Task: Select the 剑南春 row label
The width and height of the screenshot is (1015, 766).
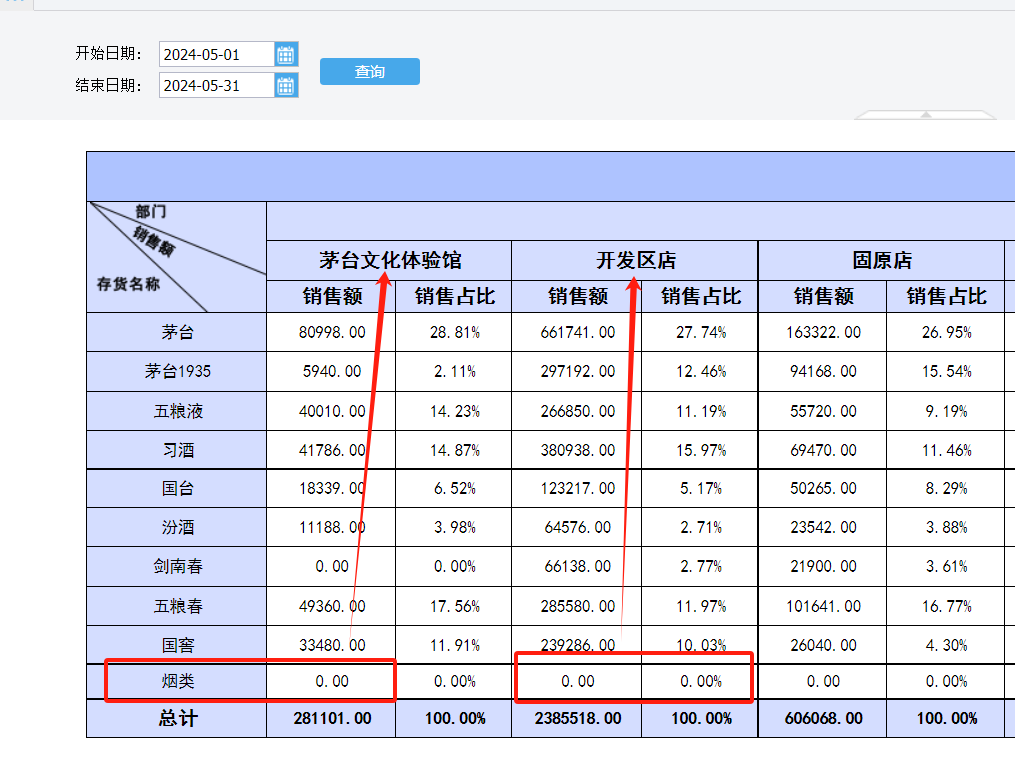Action: coord(177,567)
